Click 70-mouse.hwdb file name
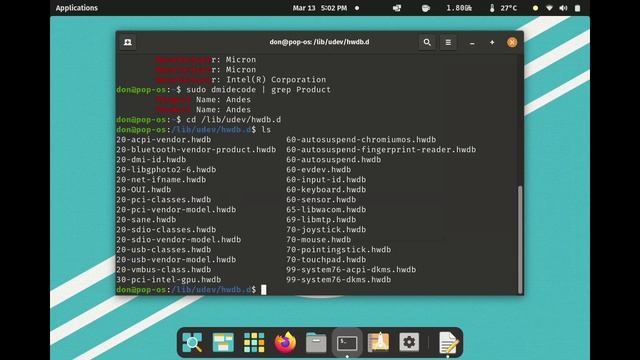This screenshot has width=640, height=360. [319, 240]
